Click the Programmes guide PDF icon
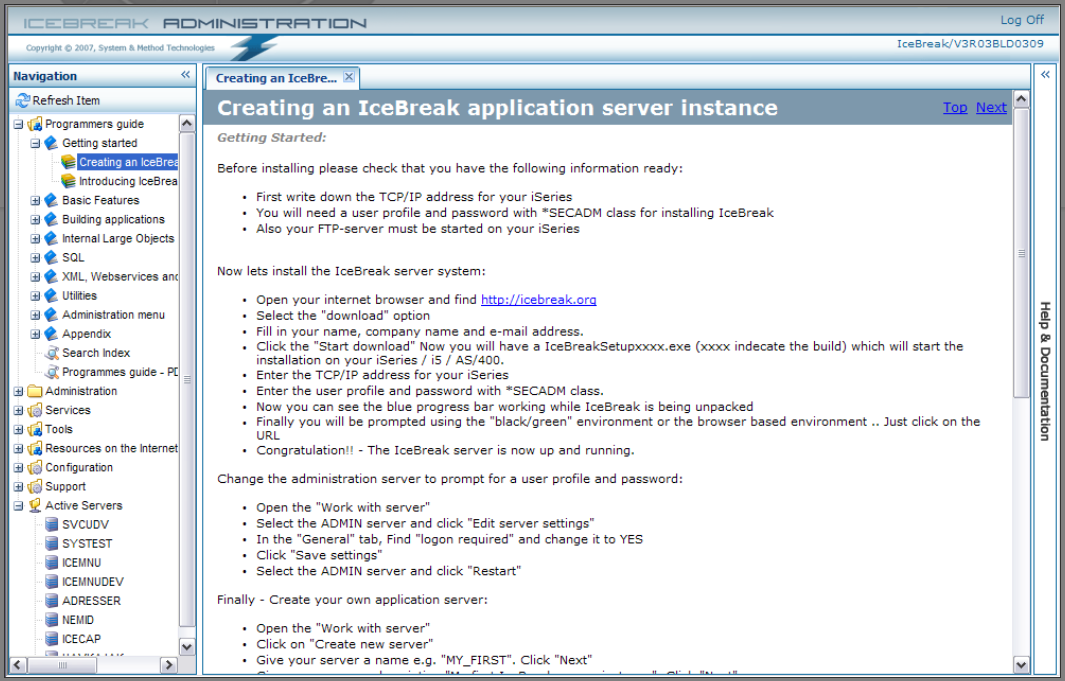Screen dimensions: 1065x681 point(52,372)
